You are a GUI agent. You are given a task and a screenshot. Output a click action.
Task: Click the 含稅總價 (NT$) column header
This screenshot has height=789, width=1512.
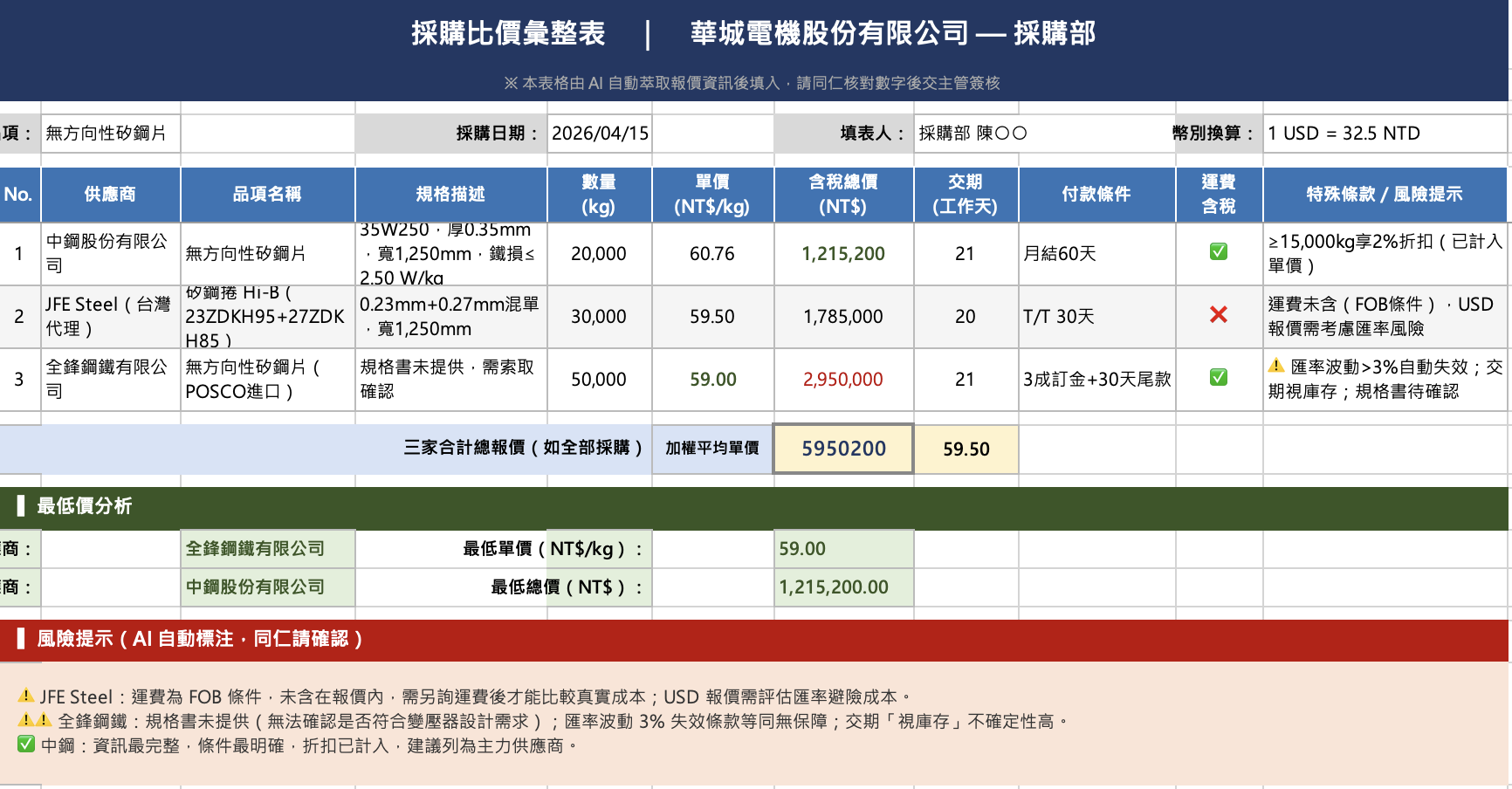844,195
